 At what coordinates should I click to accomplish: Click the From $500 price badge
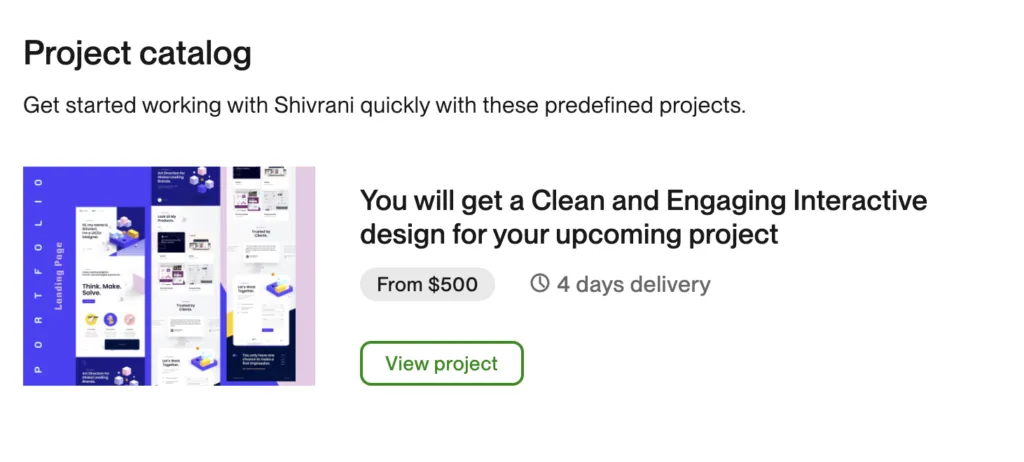427,284
